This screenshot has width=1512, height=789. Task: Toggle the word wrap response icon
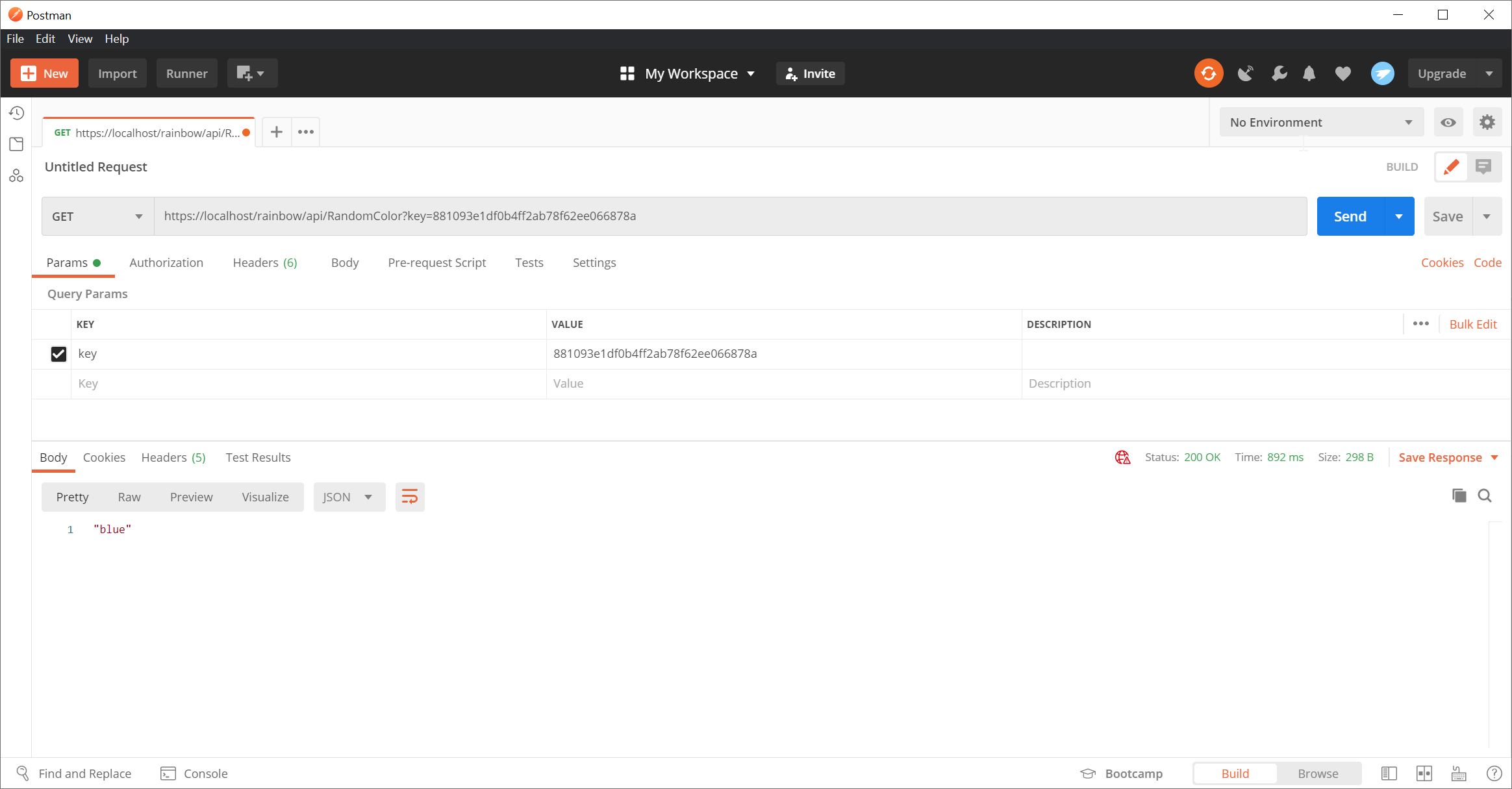point(410,497)
